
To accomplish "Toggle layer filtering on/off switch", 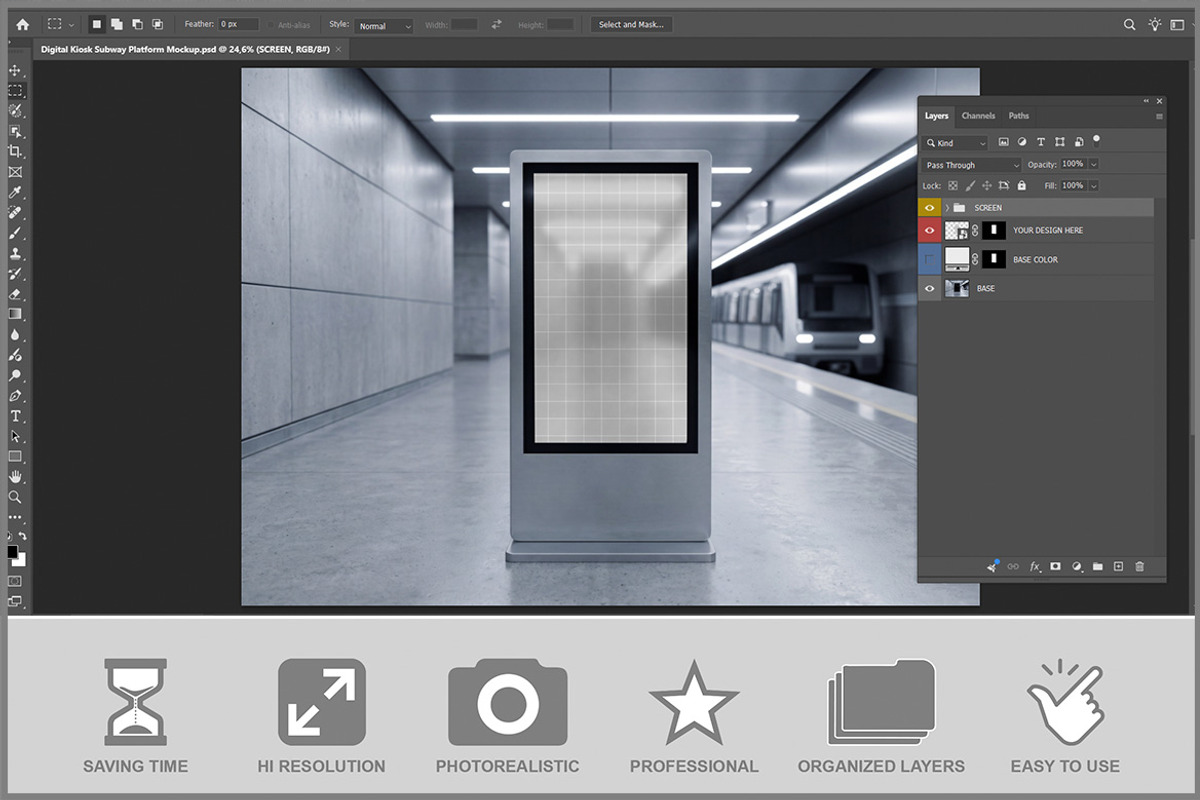I will point(1096,141).
